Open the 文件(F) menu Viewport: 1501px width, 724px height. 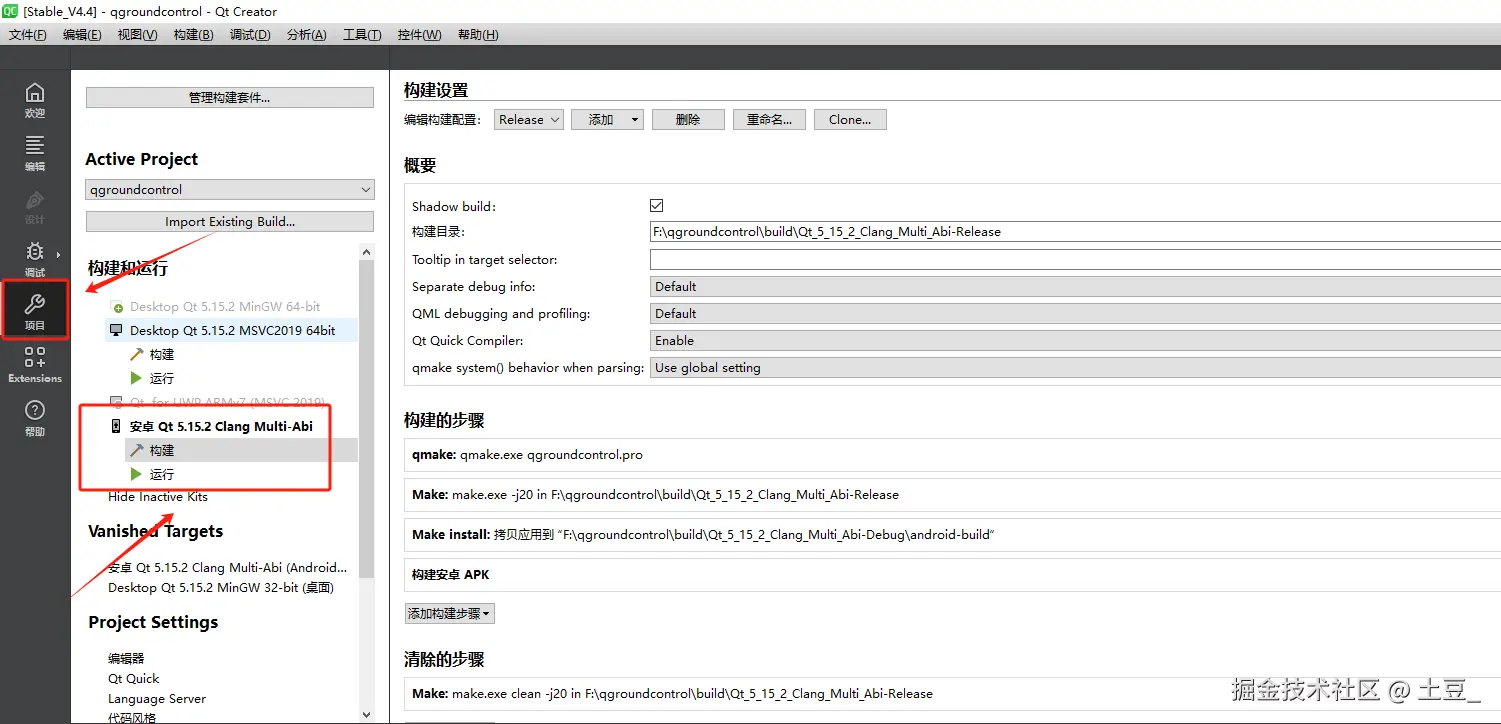tap(28, 34)
